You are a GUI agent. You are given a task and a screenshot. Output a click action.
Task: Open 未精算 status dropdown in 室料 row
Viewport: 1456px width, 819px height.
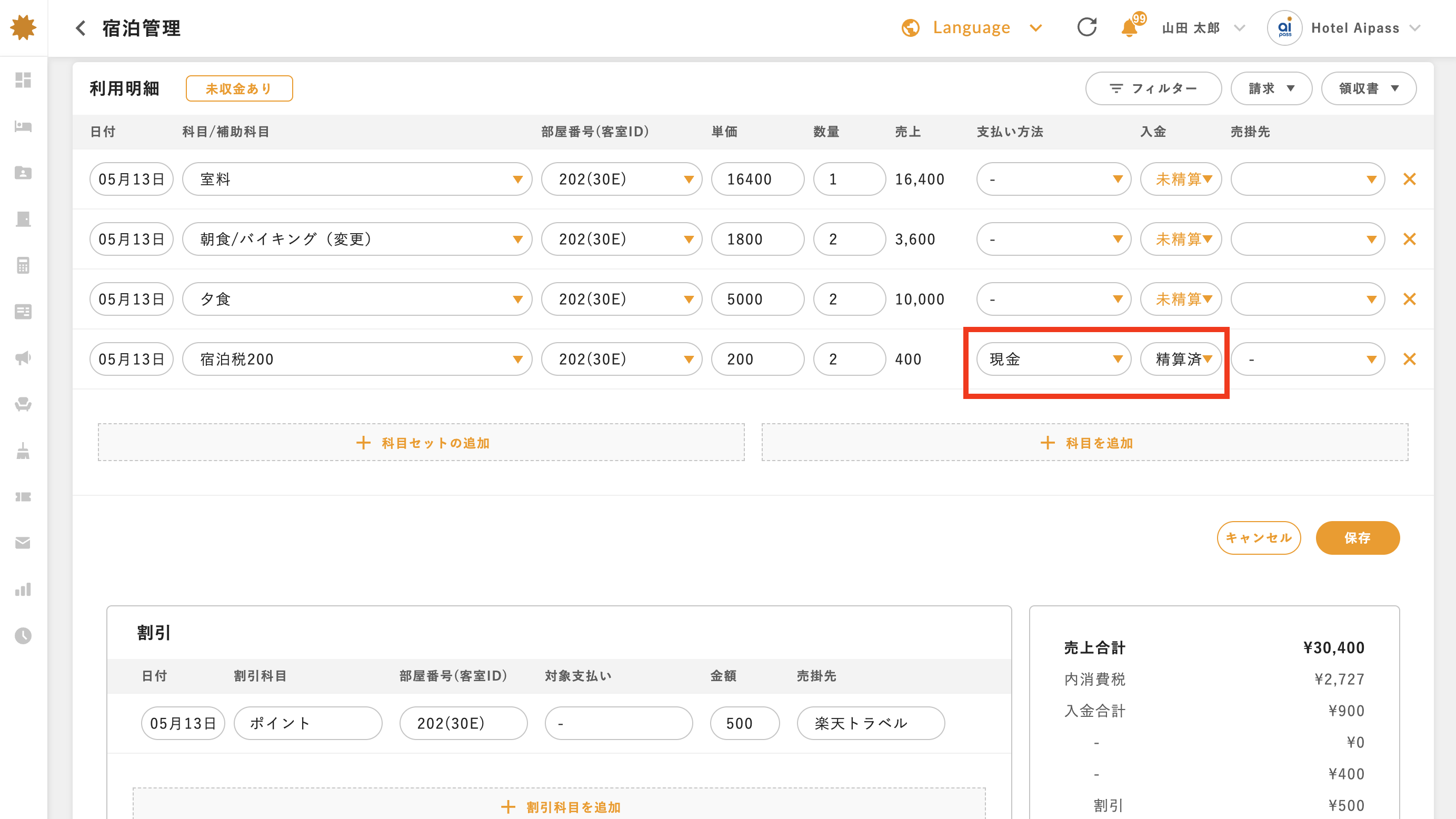point(1181,179)
